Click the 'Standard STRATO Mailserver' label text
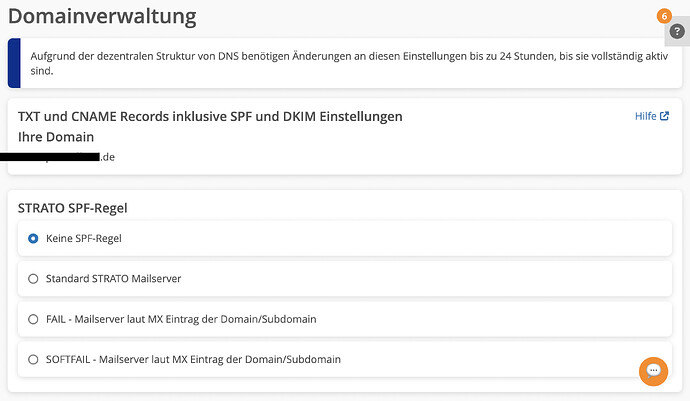The width and height of the screenshot is (690, 401). [113, 278]
